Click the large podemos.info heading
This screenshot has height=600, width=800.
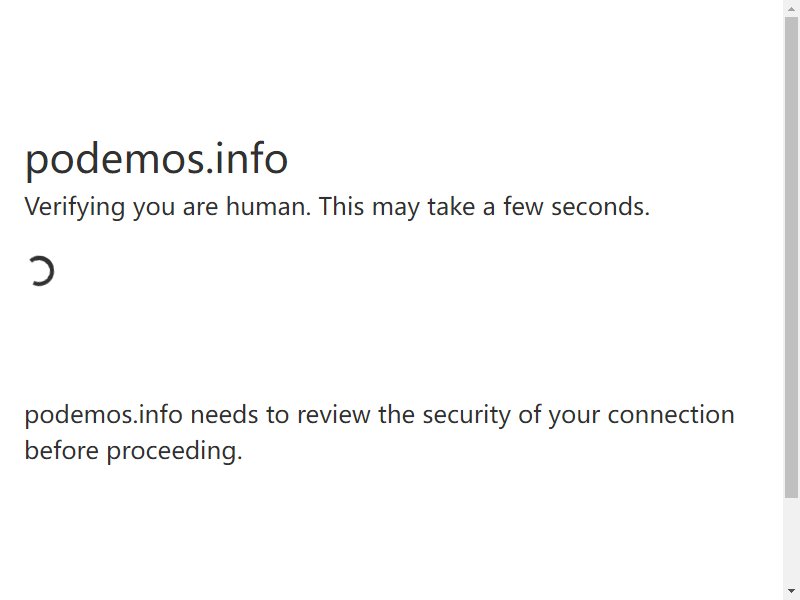pos(157,159)
